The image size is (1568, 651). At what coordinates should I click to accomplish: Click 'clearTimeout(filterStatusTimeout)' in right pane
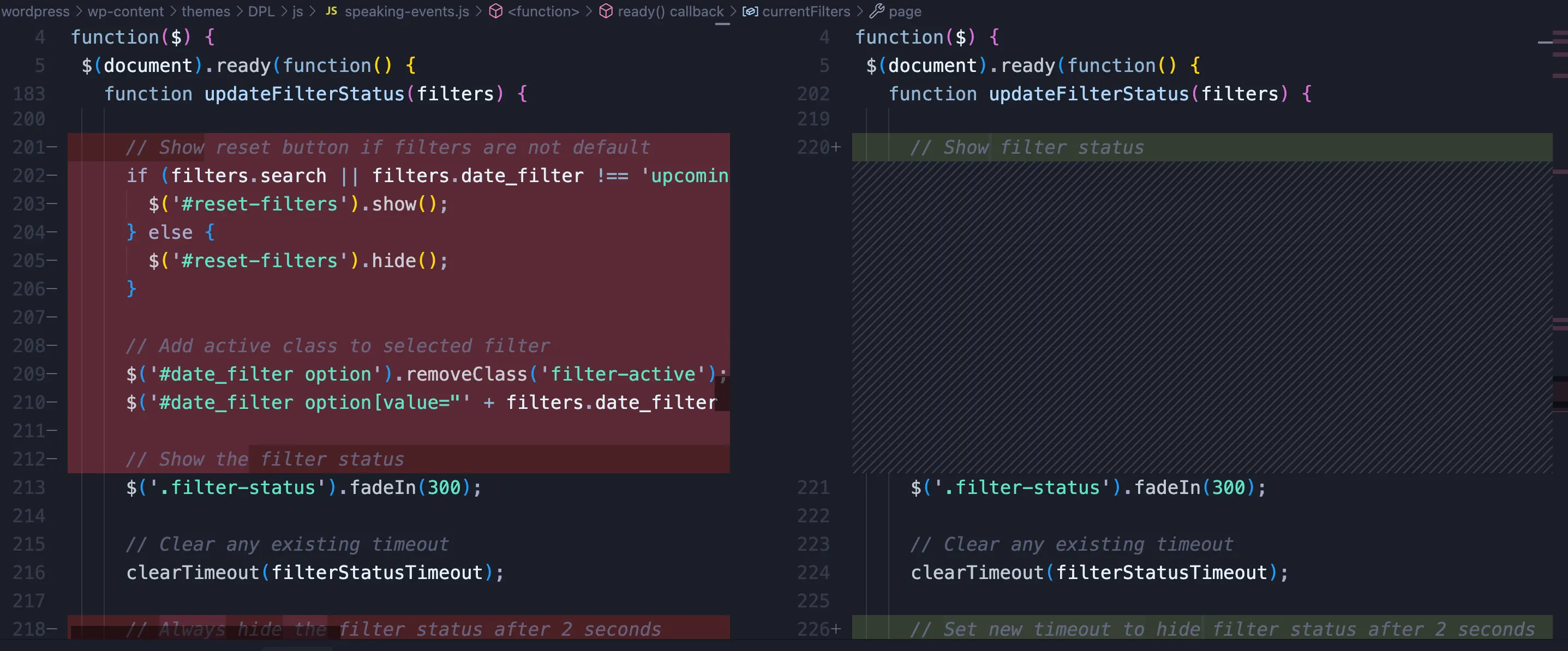pyautogui.click(x=1100, y=572)
